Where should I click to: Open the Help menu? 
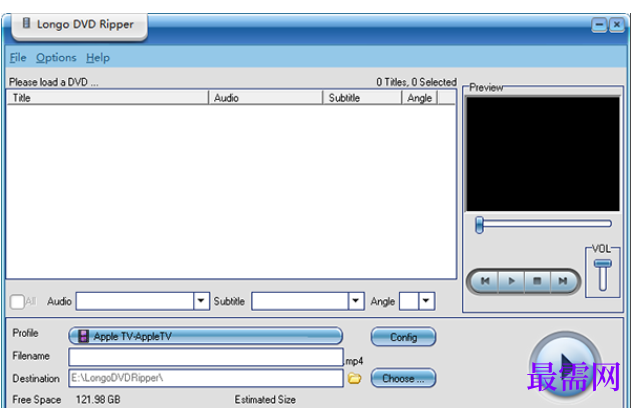[x=98, y=57]
